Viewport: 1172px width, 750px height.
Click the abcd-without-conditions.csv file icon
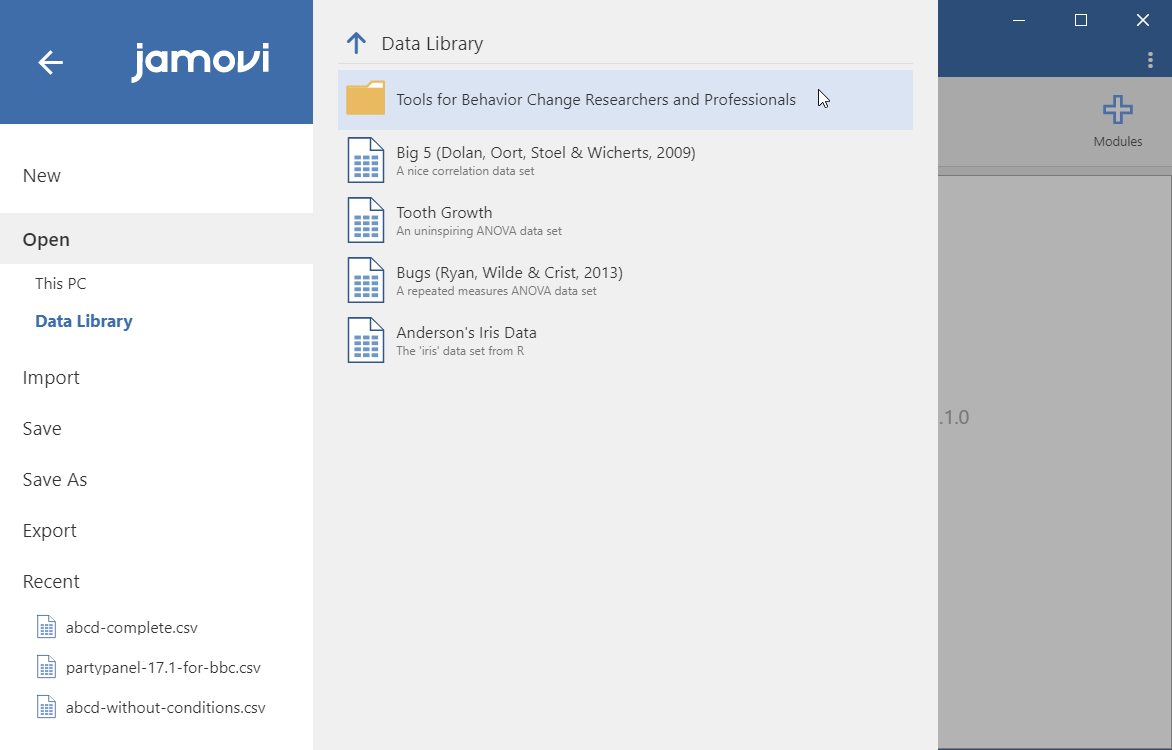point(46,707)
